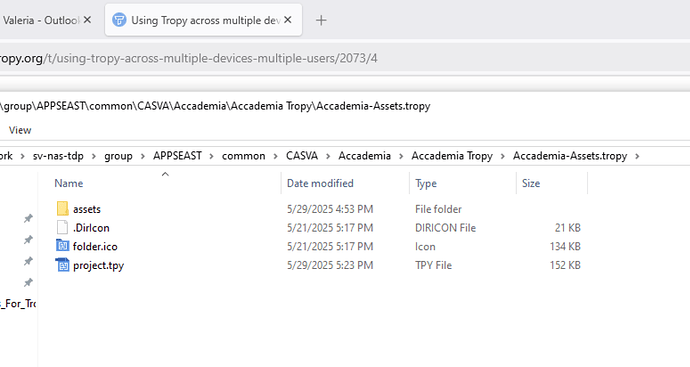Click the 152 KB size cell
The width and height of the screenshot is (690, 367).
565,265
